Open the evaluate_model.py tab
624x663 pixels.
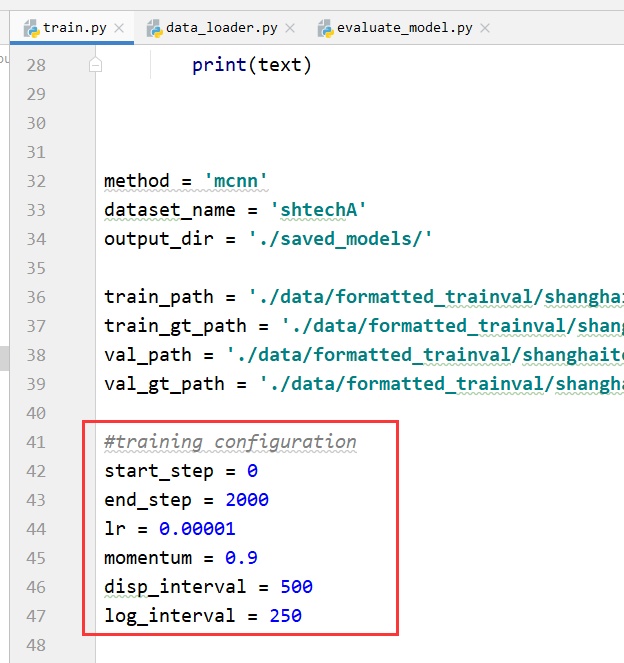405,28
